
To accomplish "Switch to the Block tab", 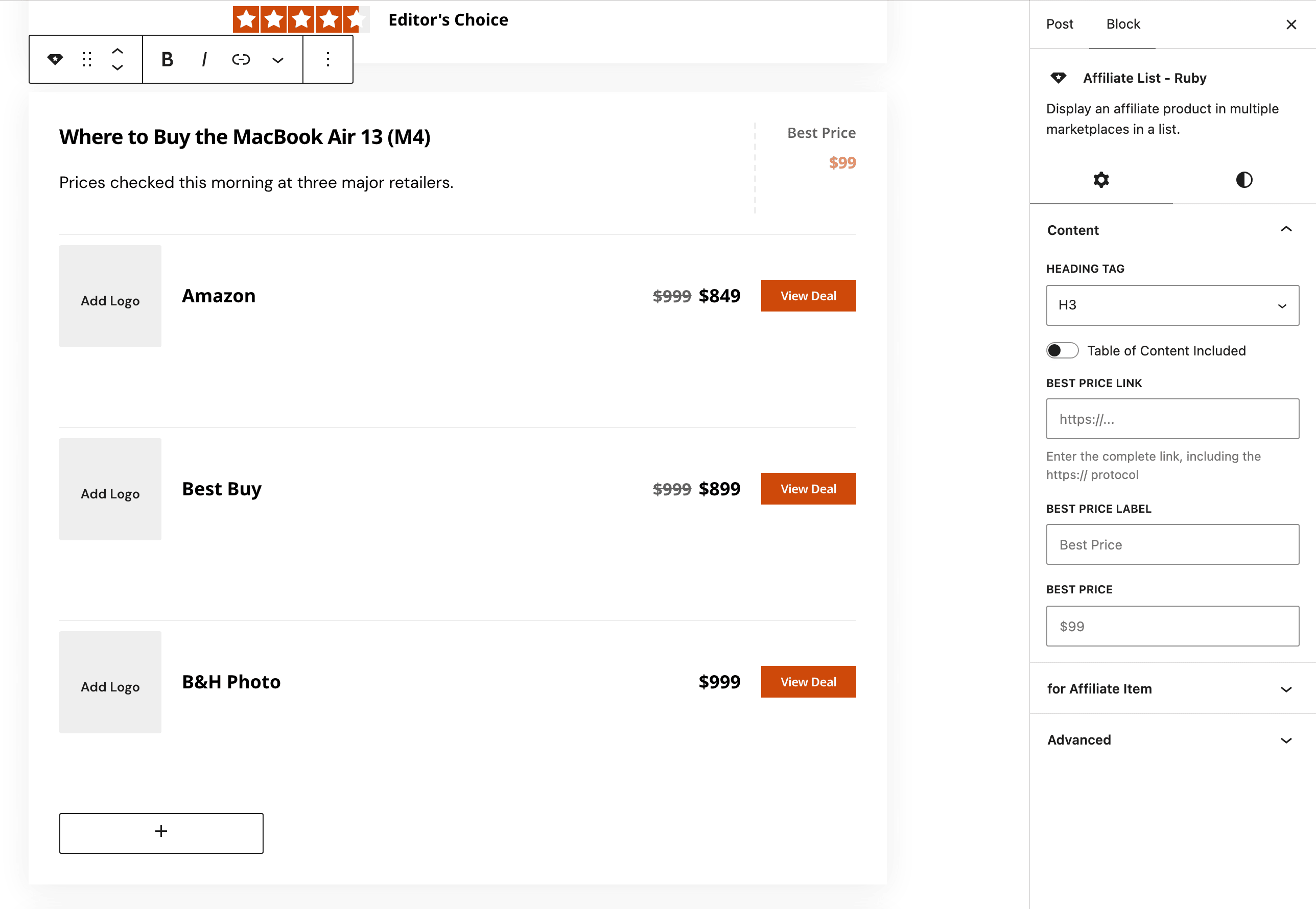I will (x=1123, y=24).
